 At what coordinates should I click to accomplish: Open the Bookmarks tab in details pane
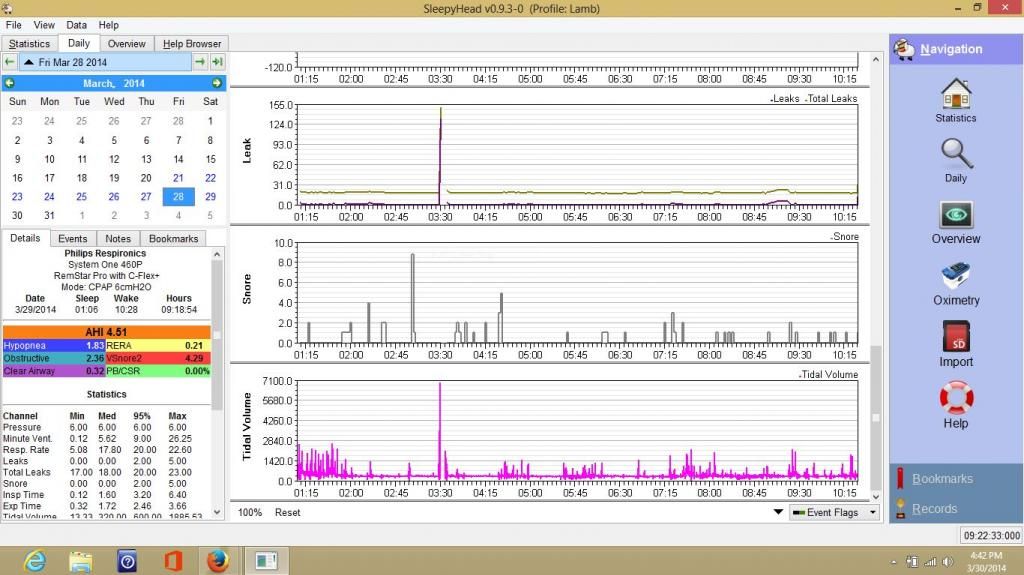point(173,238)
